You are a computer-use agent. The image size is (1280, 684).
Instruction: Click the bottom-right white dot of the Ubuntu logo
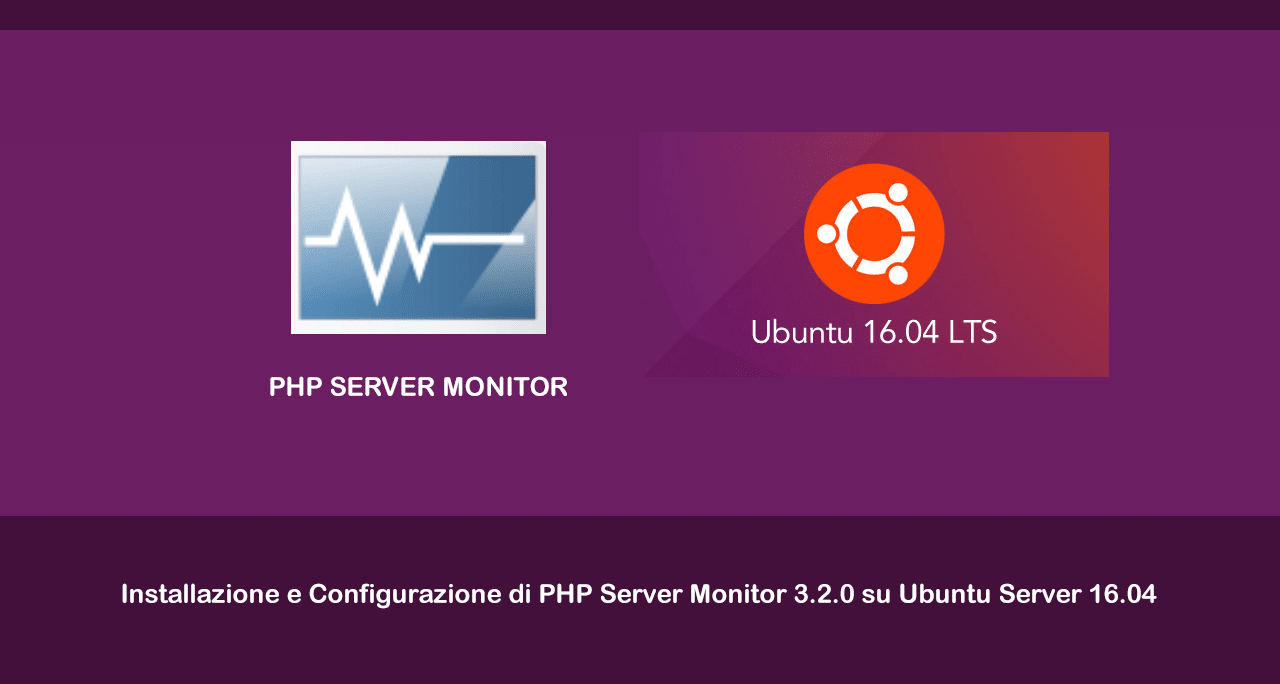(x=897, y=274)
